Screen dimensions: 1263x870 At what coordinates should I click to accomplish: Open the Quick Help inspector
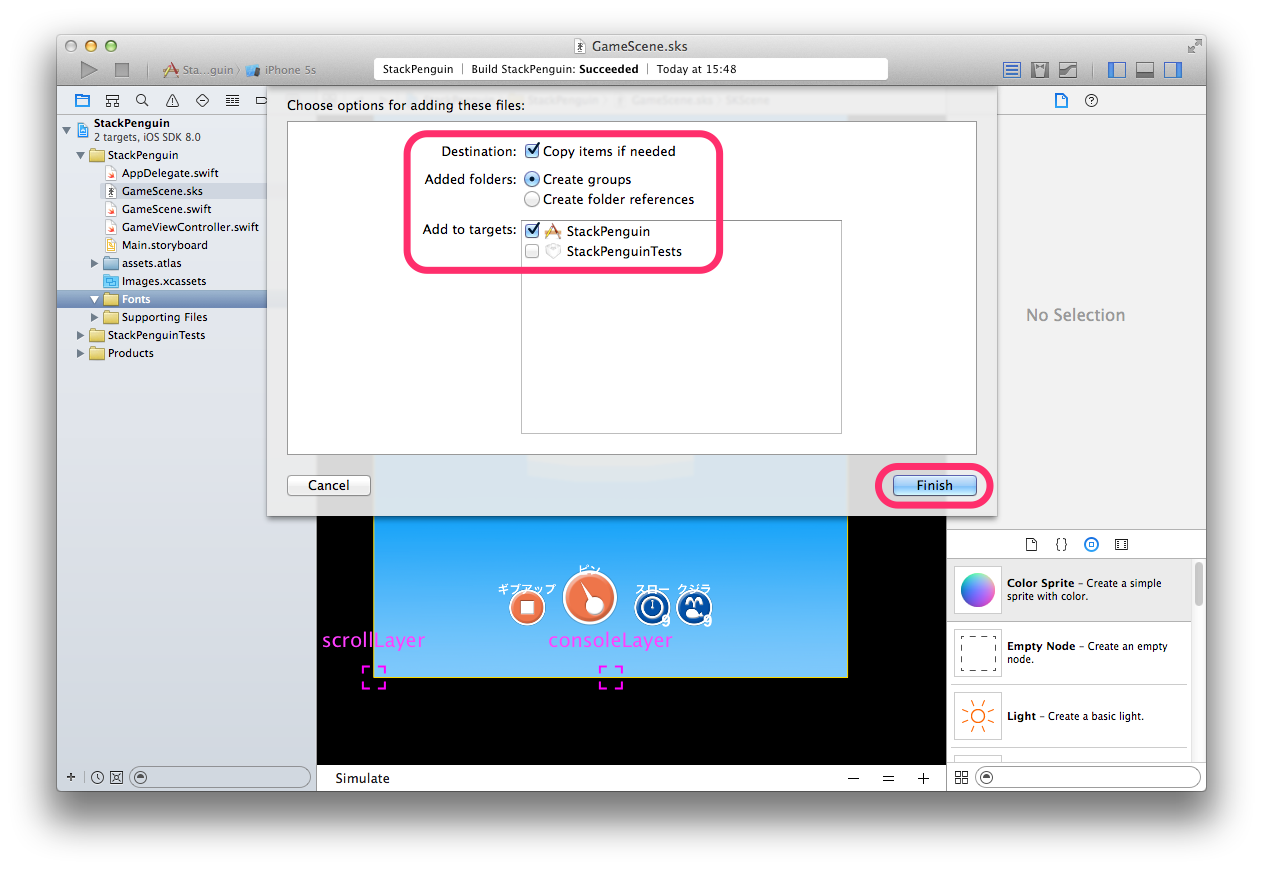(x=1091, y=100)
